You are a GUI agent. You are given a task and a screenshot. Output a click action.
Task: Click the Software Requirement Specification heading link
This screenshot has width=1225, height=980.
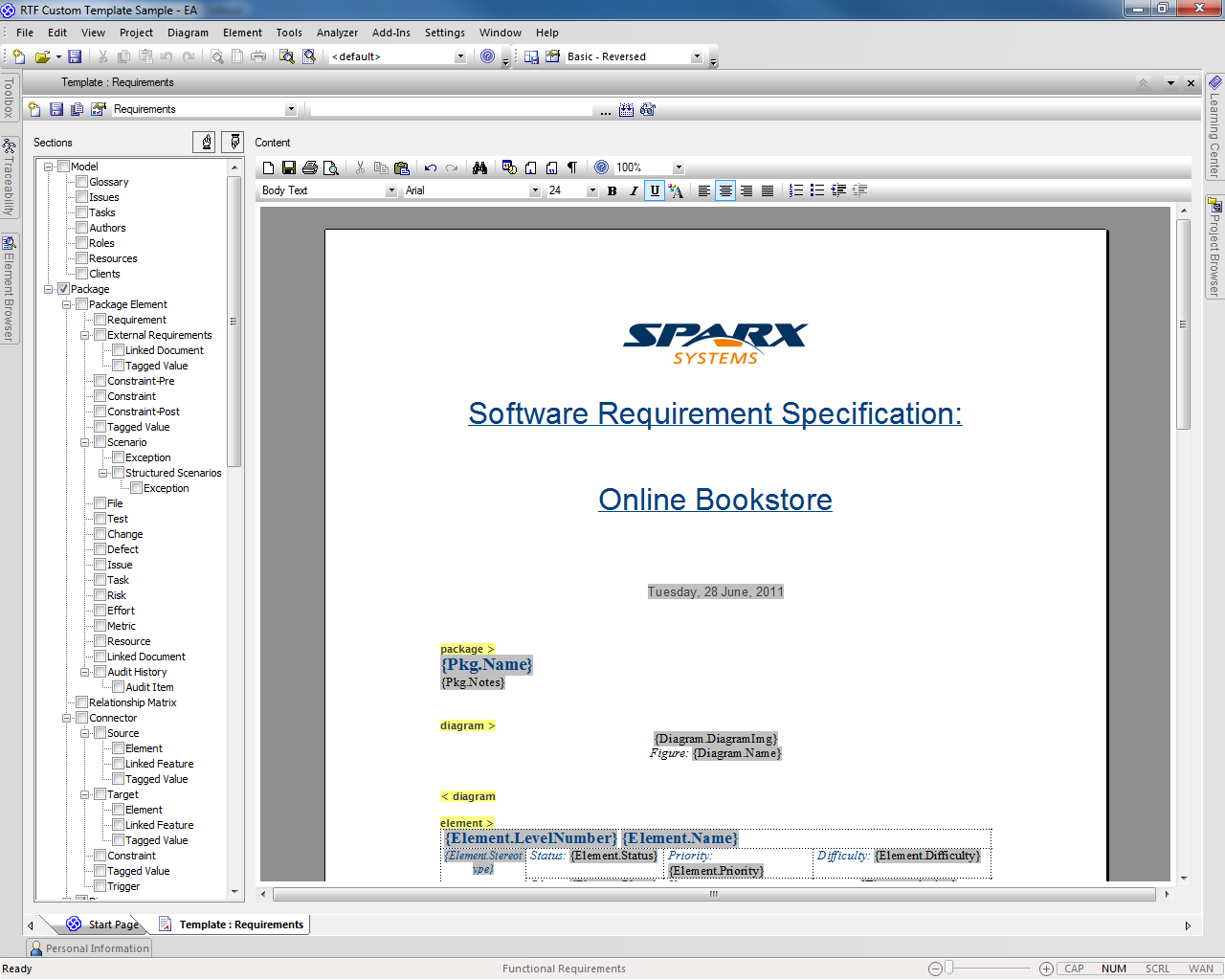(715, 413)
